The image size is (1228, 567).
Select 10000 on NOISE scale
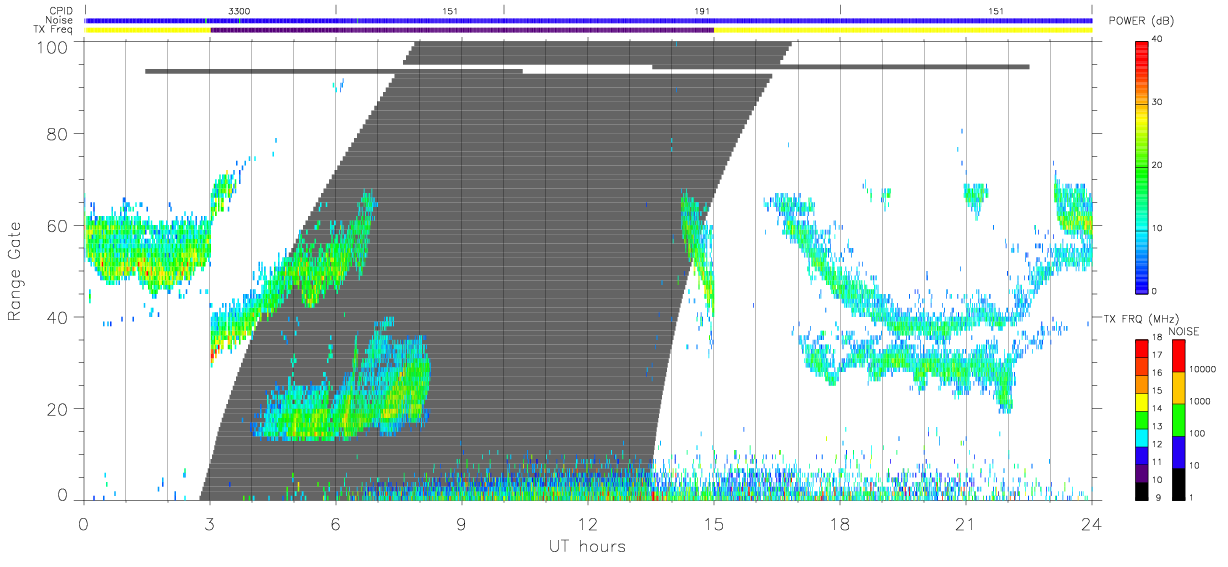pyautogui.click(x=1203, y=369)
